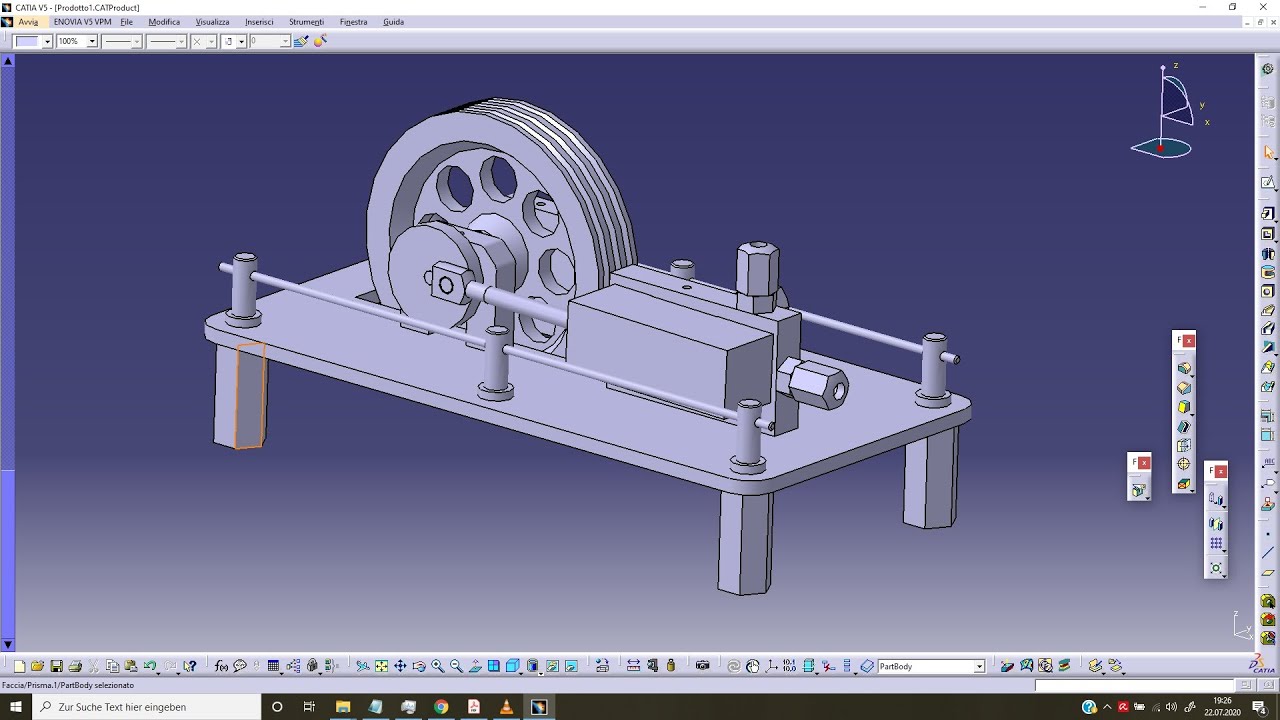Image resolution: width=1280 pixels, height=720 pixels.
Task: Select the Pan view tool
Action: [x=400, y=666]
